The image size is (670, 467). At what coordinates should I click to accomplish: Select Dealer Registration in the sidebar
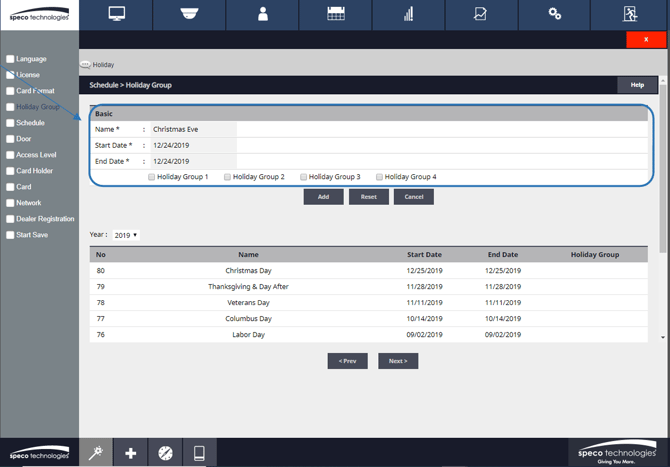[x=45, y=219]
